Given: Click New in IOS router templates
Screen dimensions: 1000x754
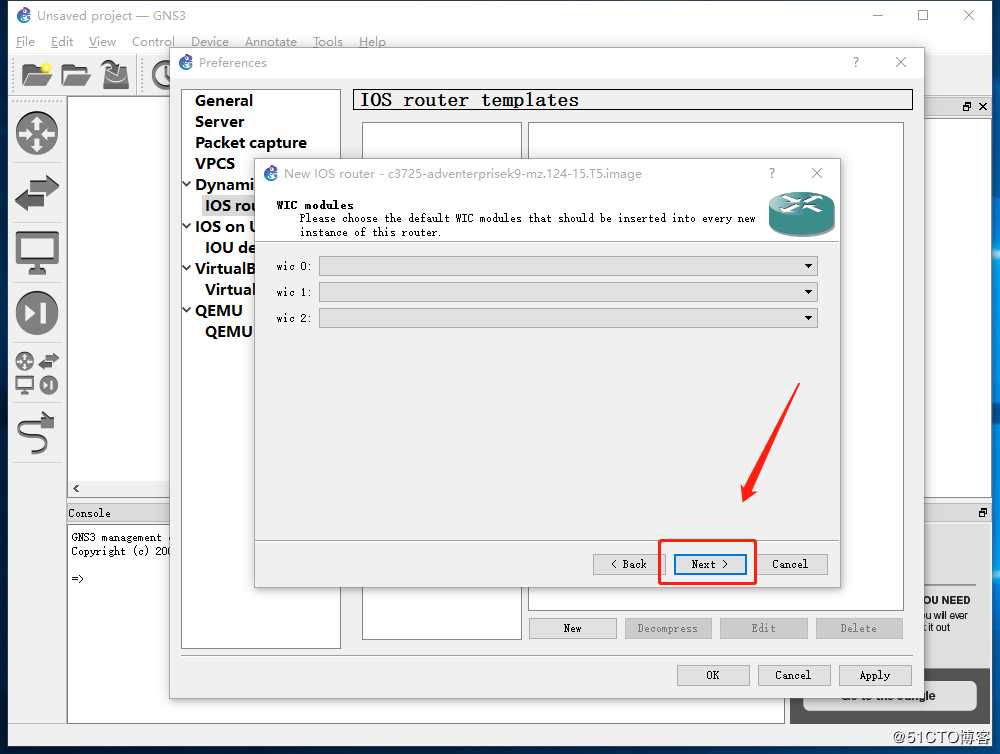Looking at the screenshot, I should click(x=573, y=628).
